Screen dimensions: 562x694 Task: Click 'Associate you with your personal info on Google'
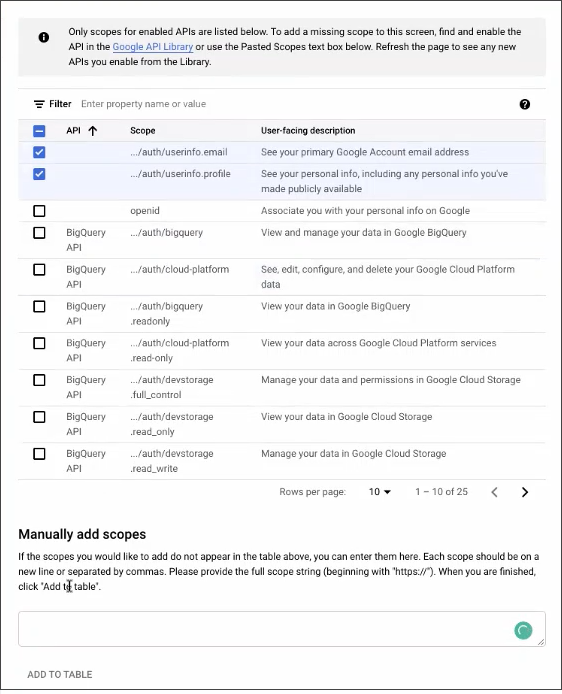tap(365, 211)
